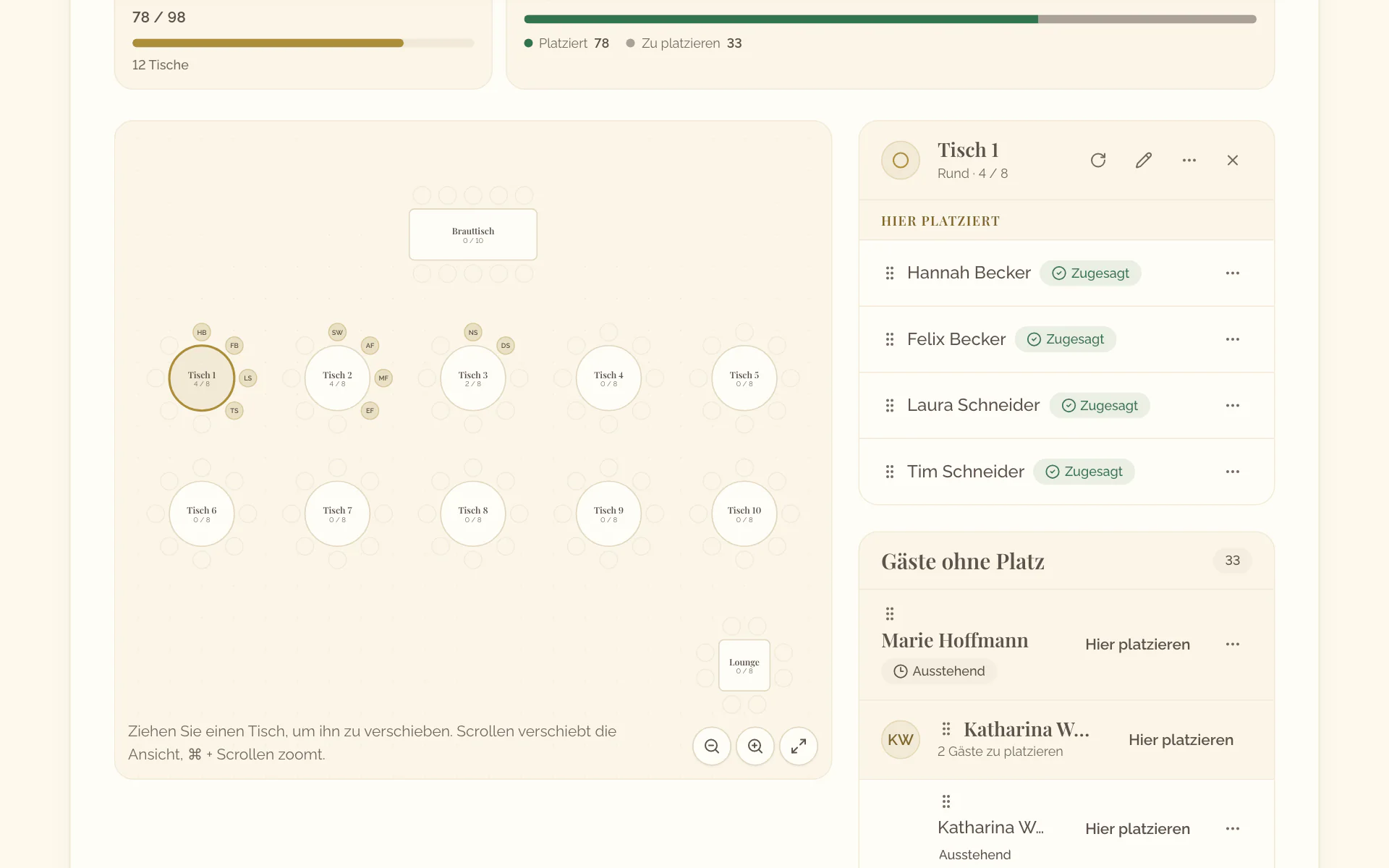Select Tisch 8 on the floor plan
The width and height of the screenshot is (1389, 868).
point(473,514)
